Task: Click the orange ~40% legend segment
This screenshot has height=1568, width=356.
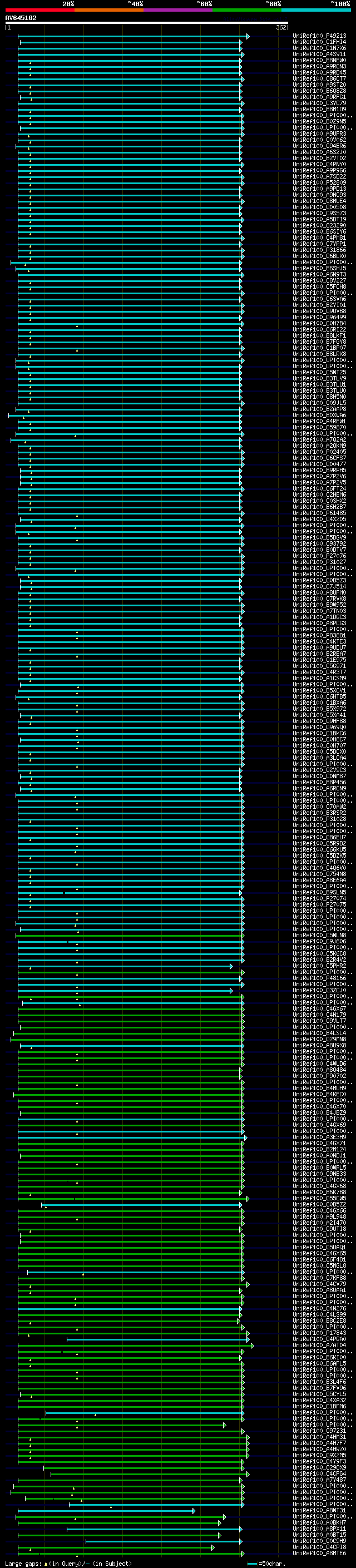Action: (108, 10)
